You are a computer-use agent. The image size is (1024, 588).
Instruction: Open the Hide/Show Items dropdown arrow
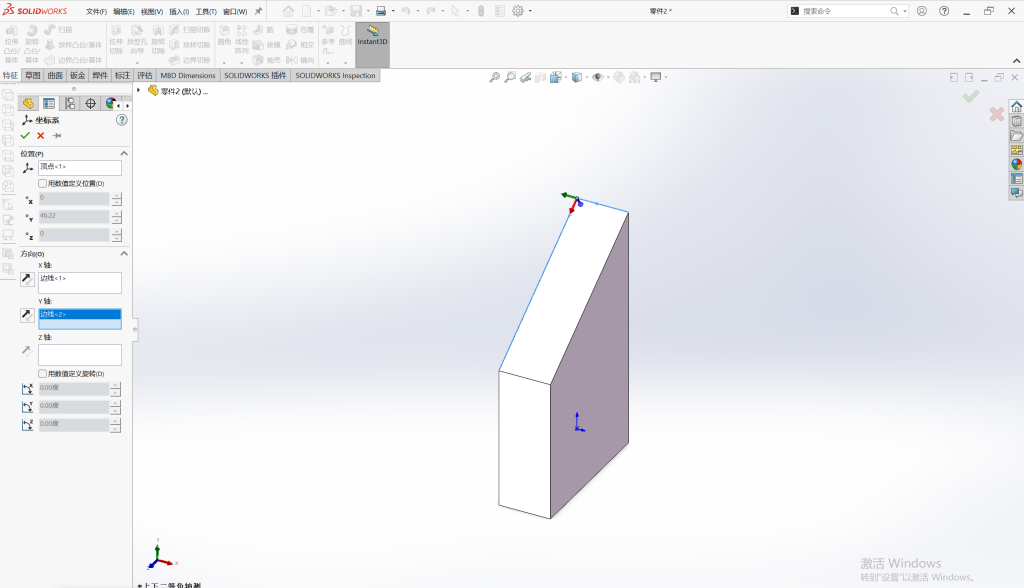point(608,77)
